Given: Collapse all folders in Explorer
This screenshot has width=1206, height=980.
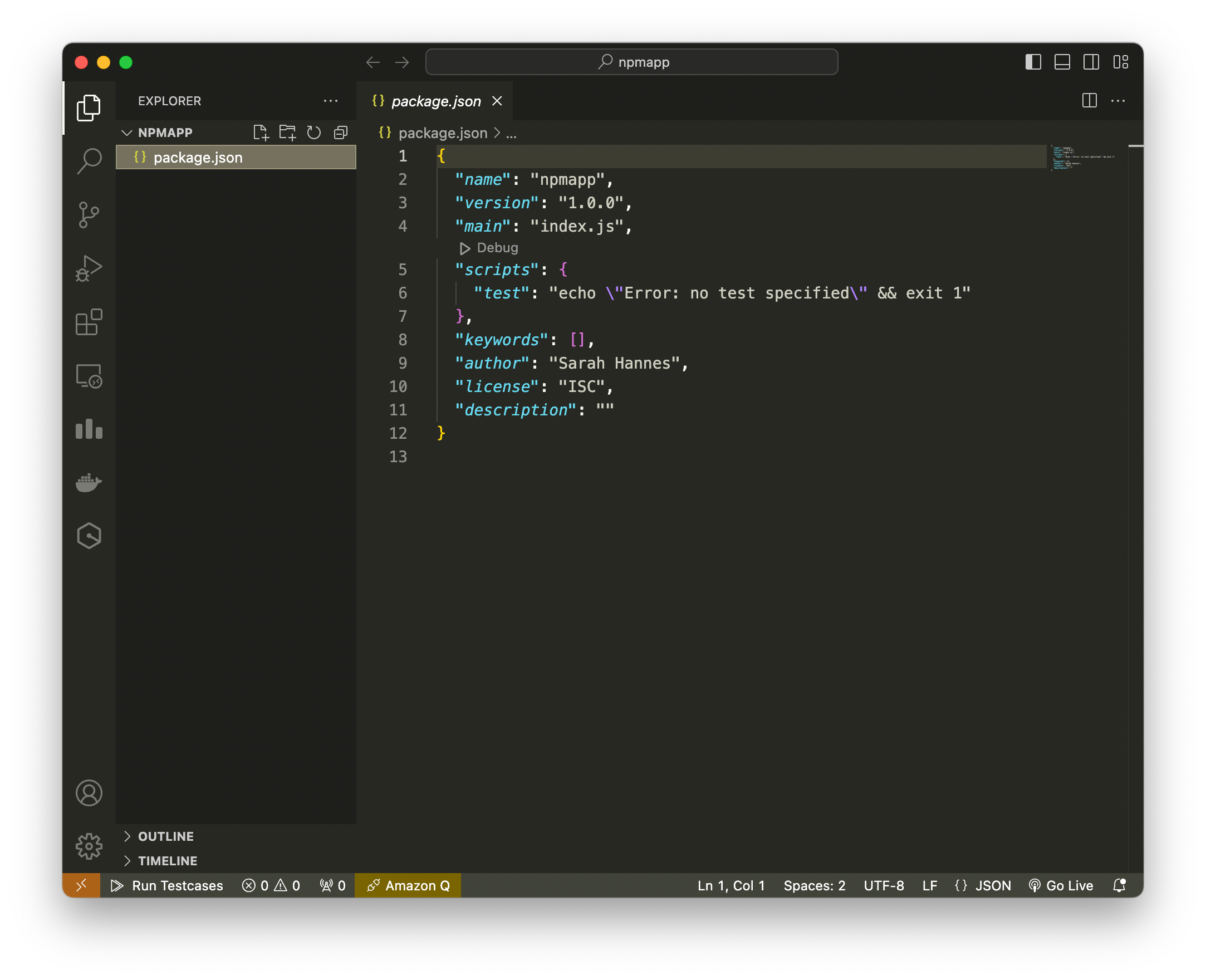Looking at the screenshot, I should click(341, 133).
